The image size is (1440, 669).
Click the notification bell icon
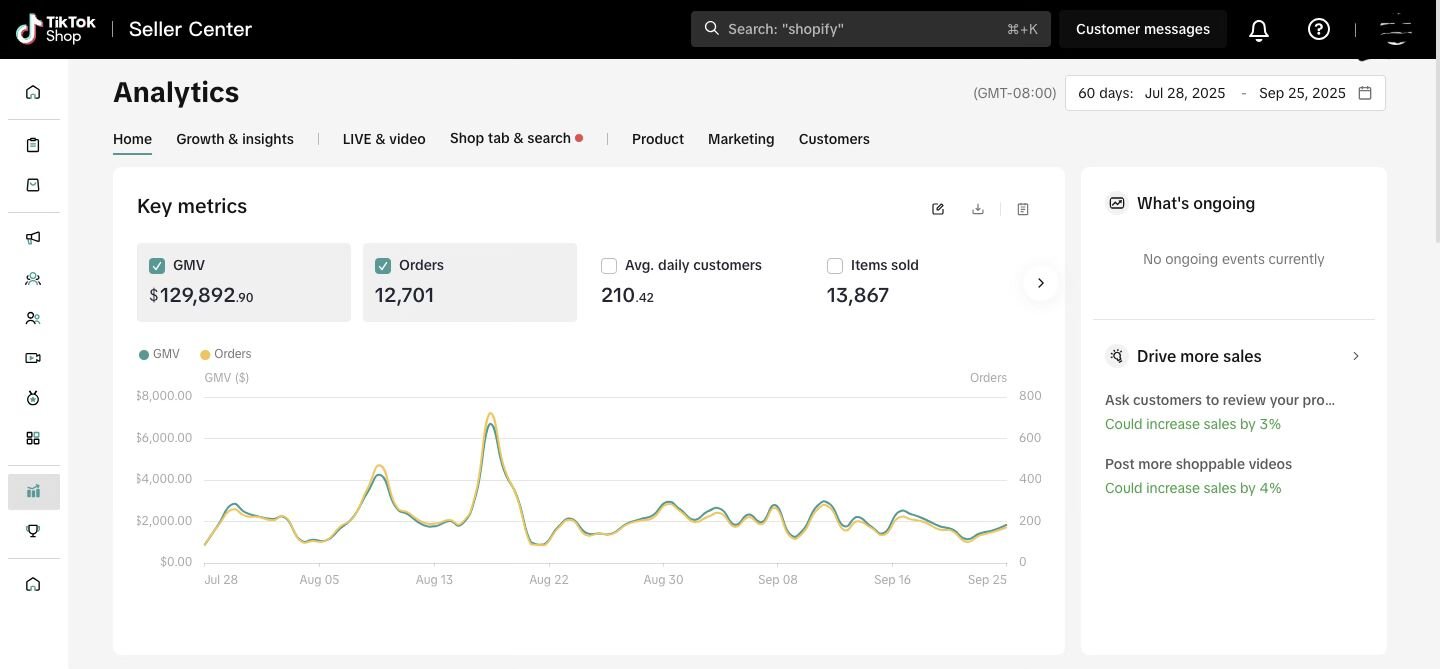[x=1258, y=30]
